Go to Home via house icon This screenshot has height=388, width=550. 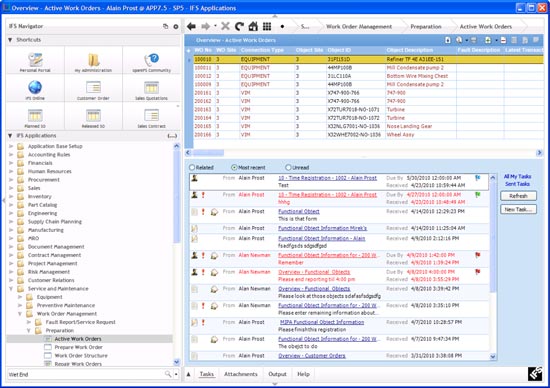click(x=253, y=26)
